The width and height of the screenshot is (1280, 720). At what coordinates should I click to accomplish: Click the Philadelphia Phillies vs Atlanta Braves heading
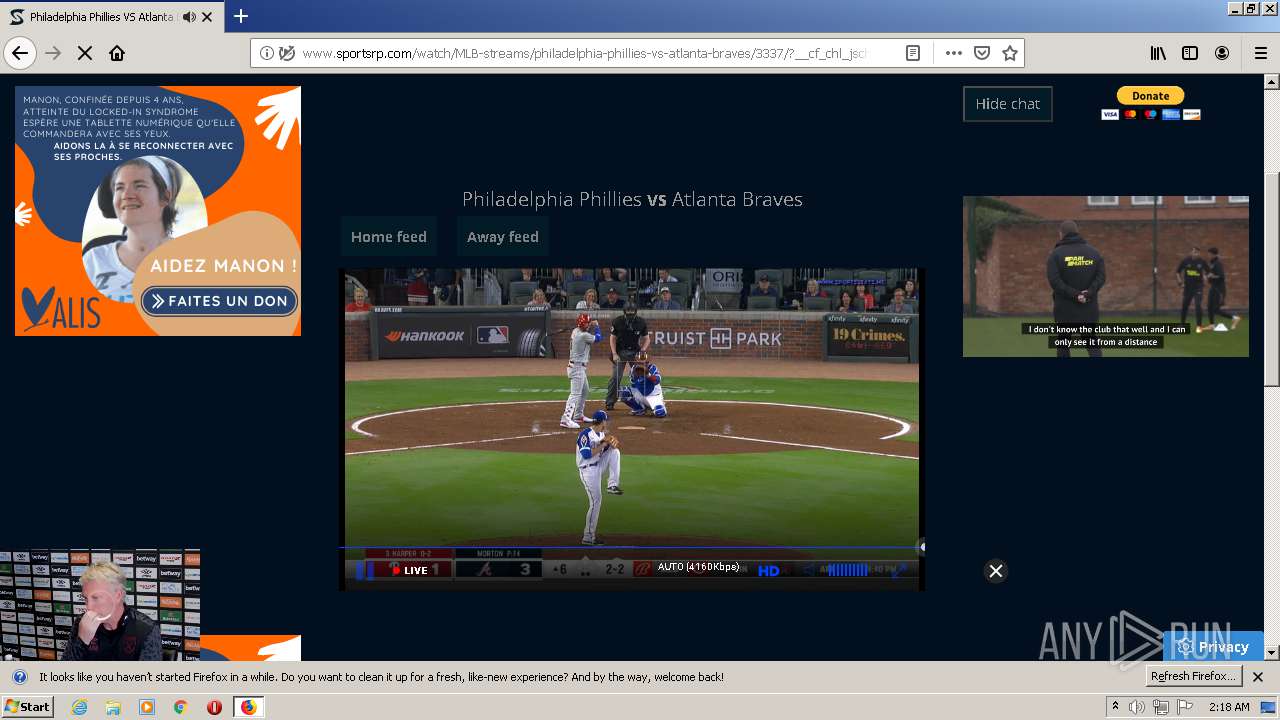(x=632, y=199)
